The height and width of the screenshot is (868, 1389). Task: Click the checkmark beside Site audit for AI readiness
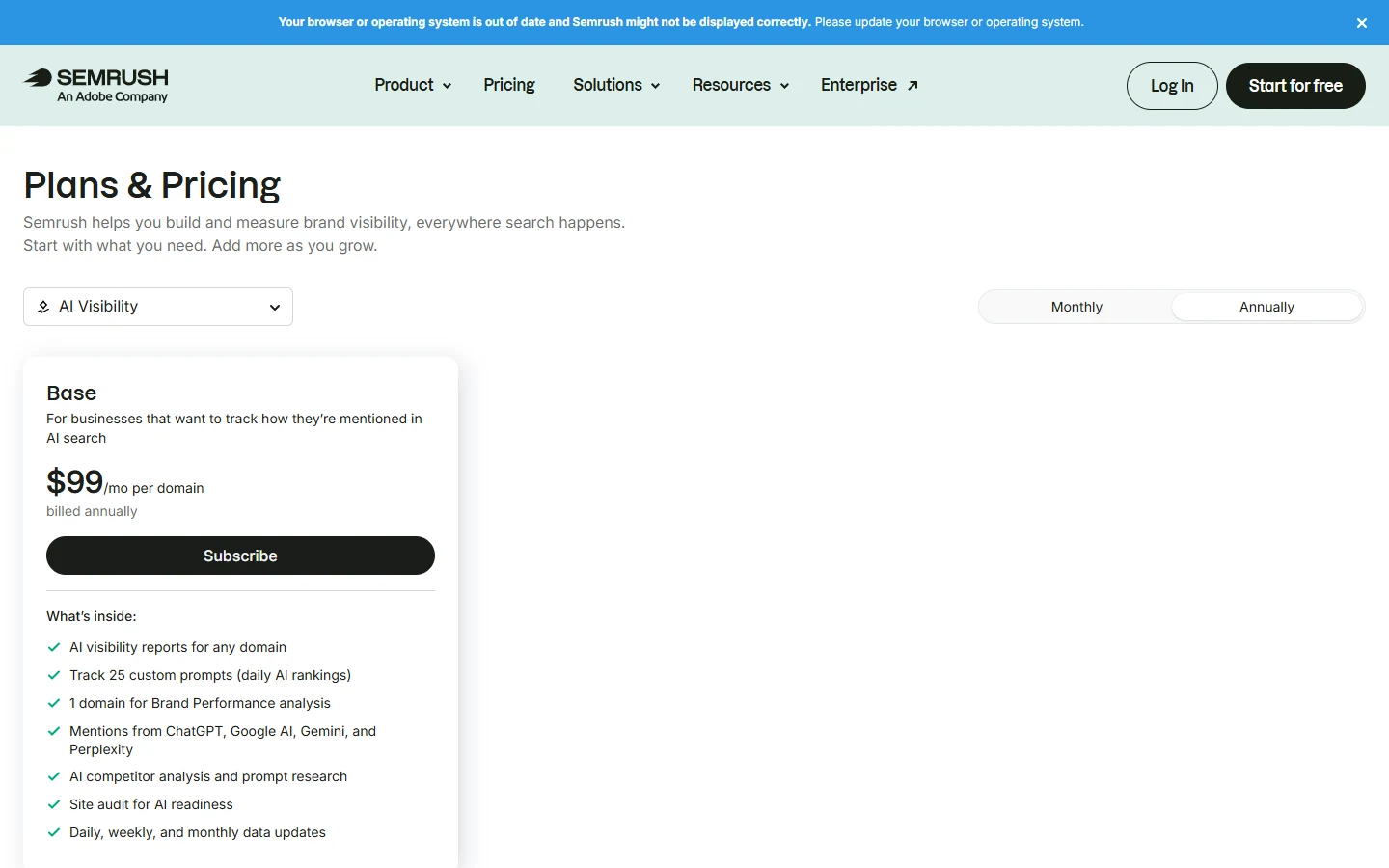pyautogui.click(x=54, y=804)
